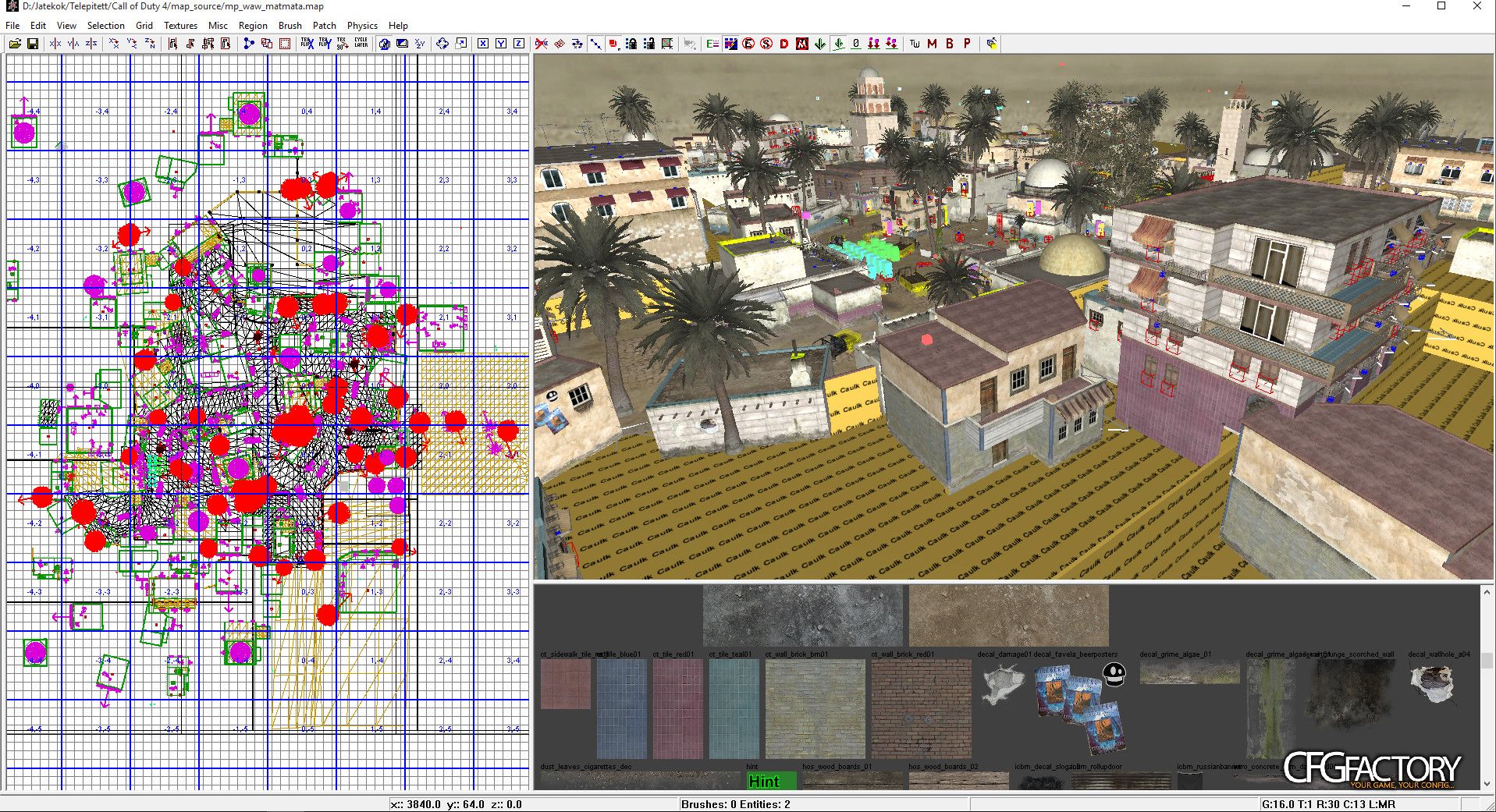The image size is (1496, 812).
Task: Click the Open map folder icon
Action: [x=15, y=44]
